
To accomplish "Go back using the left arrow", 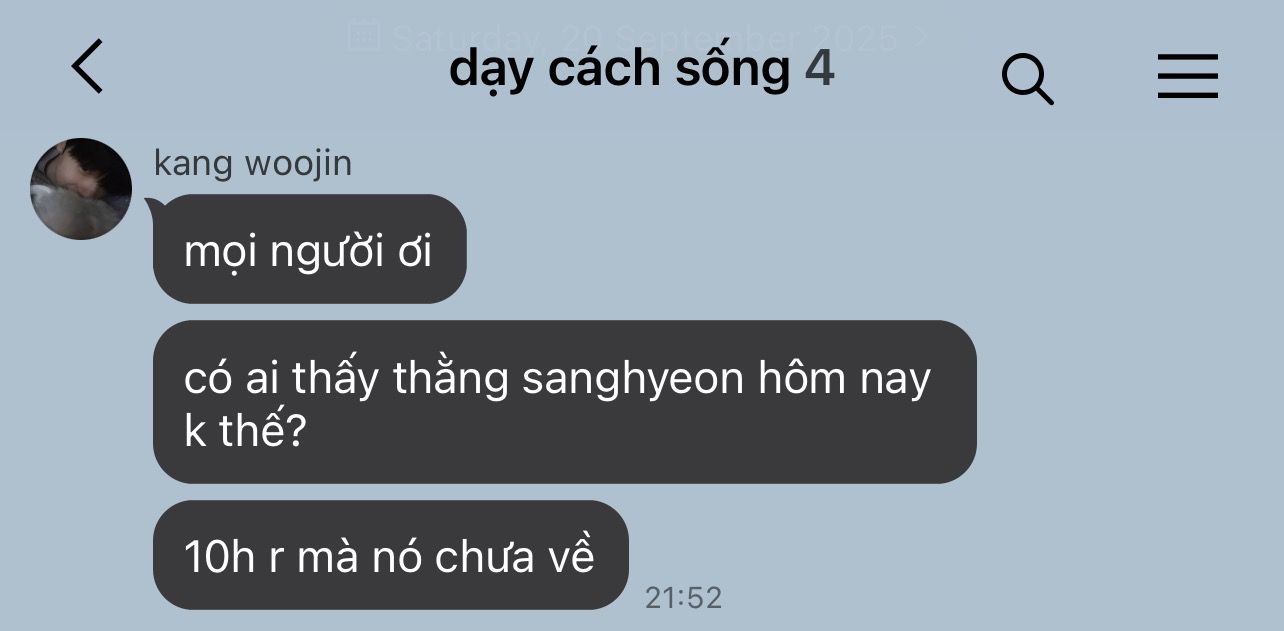I will tap(87, 66).
